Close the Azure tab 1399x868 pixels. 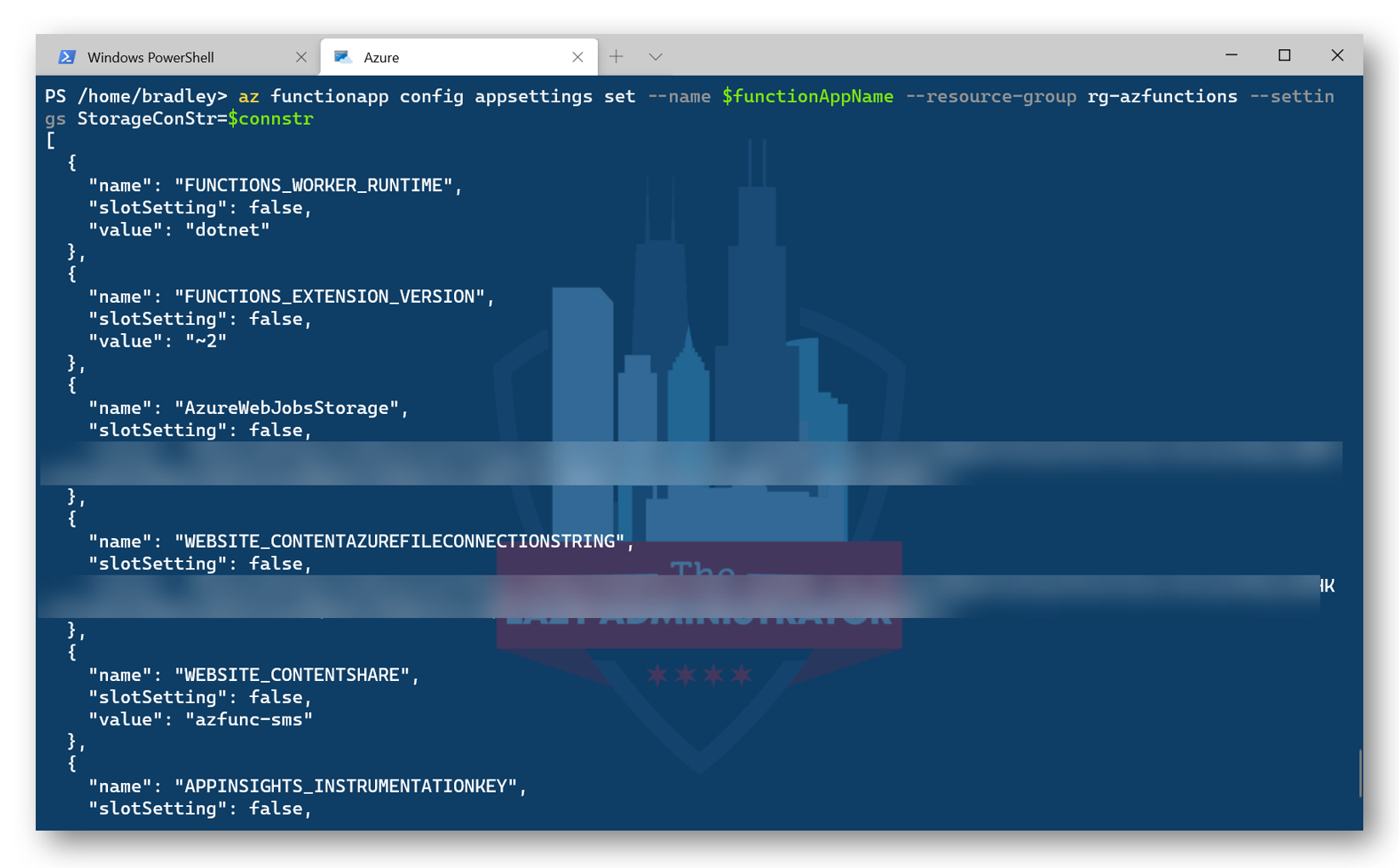click(x=577, y=57)
